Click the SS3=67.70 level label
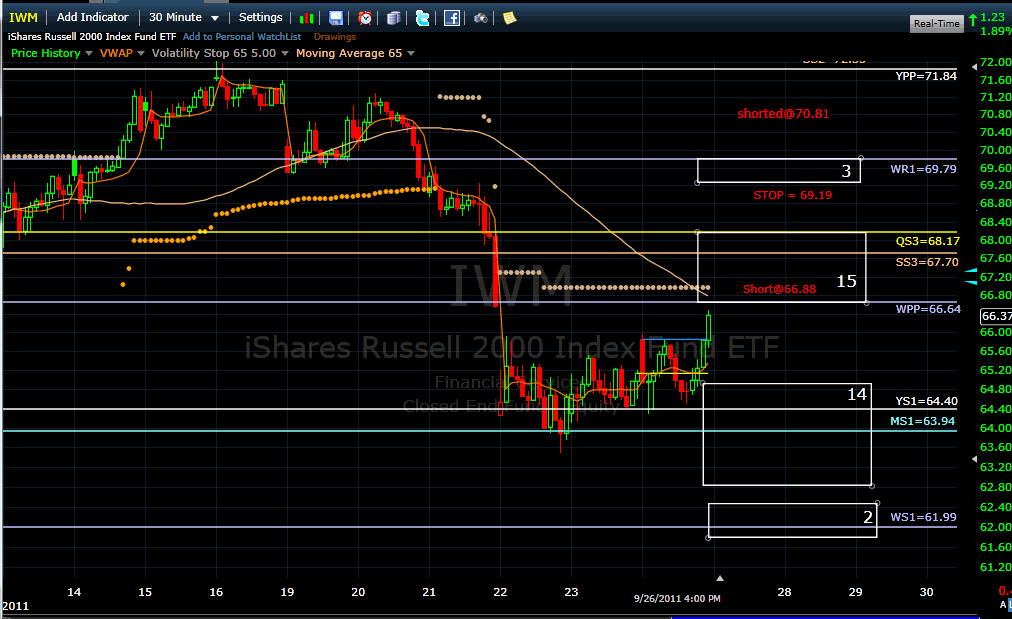 click(927, 262)
